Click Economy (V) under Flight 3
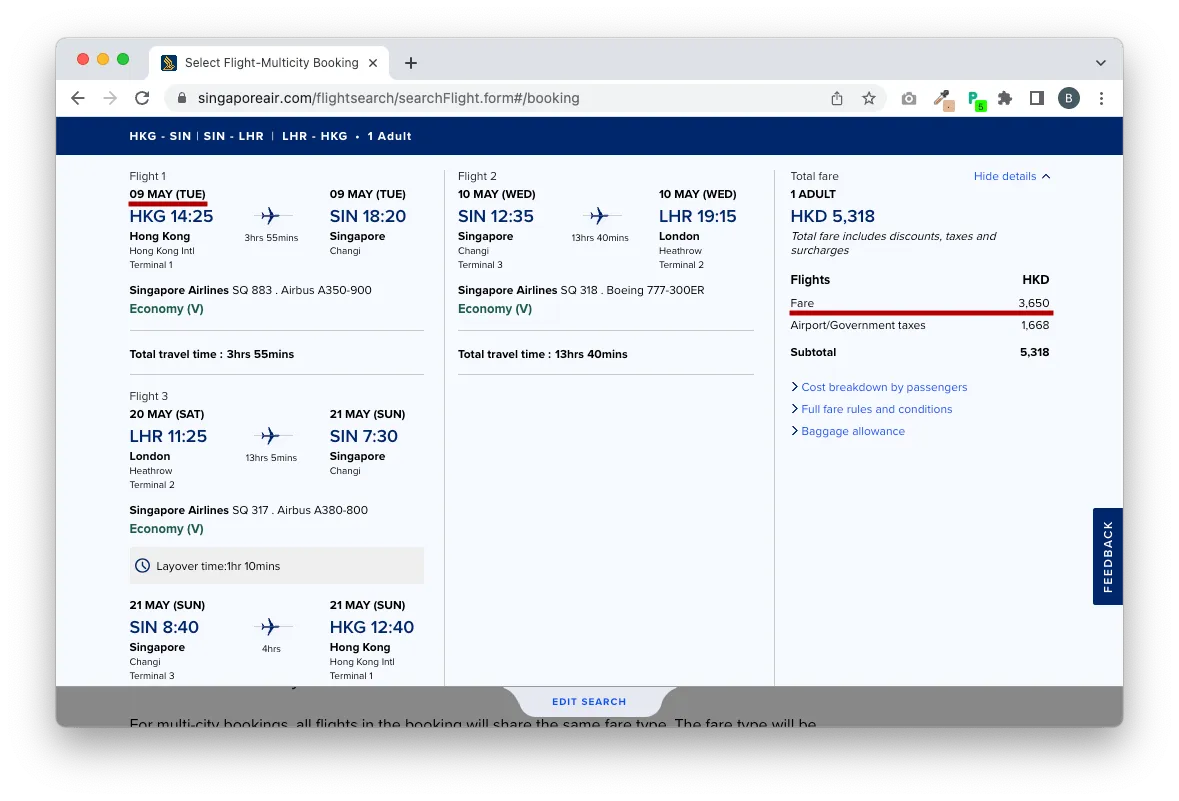This screenshot has height=801, width=1179. click(x=166, y=529)
